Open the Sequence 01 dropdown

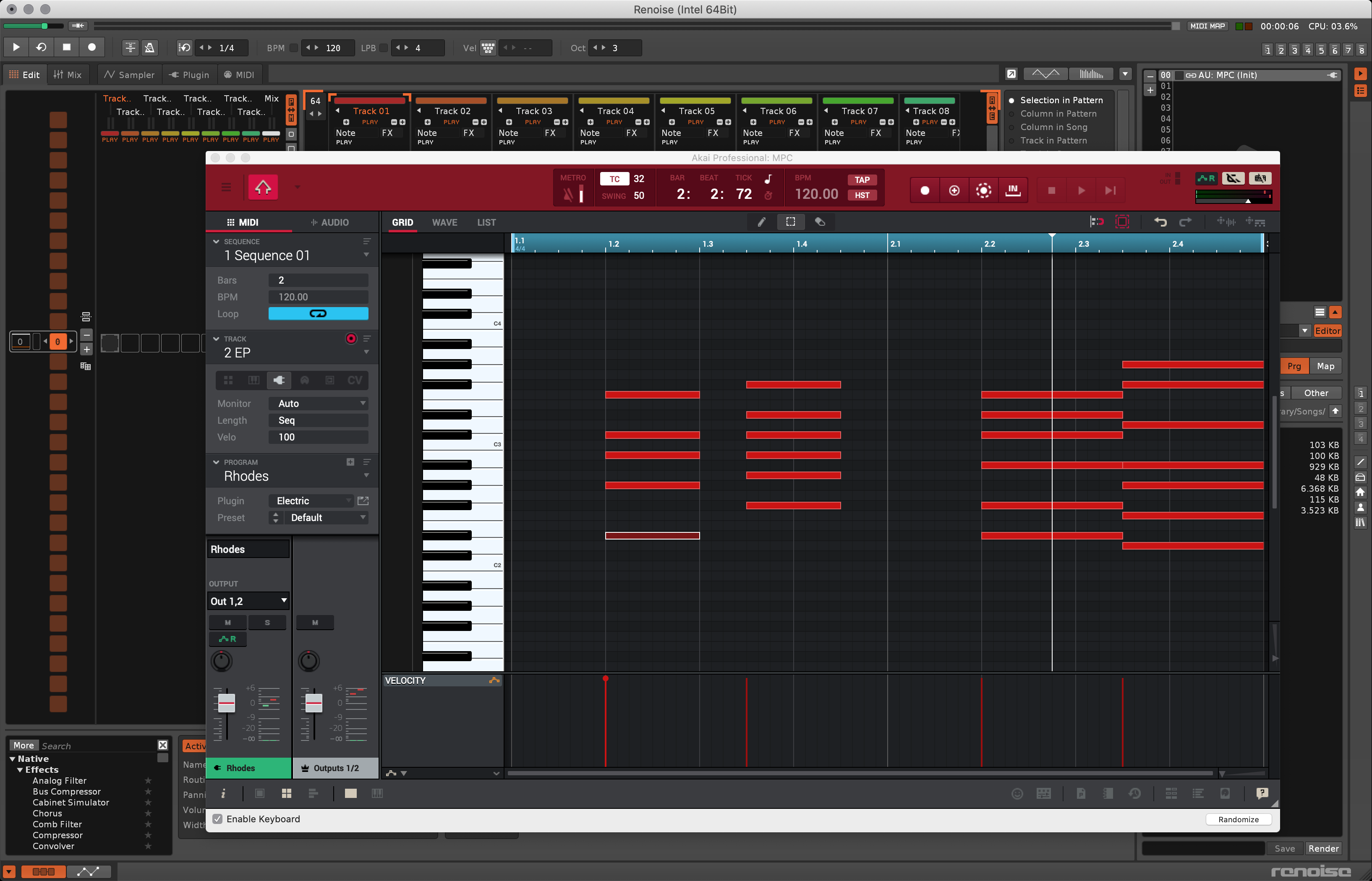tap(366, 255)
